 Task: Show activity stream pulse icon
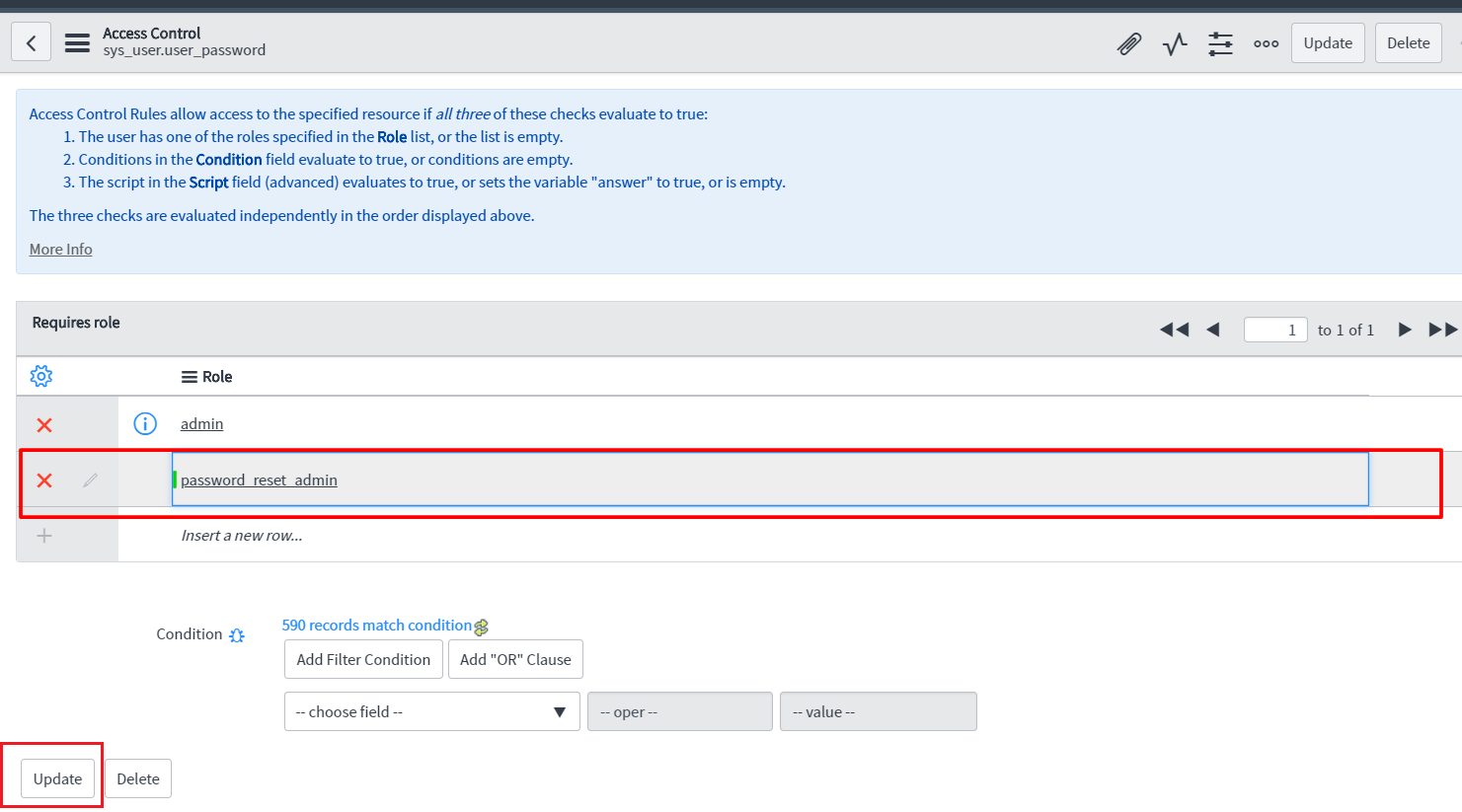pyautogui.click(x=1175, y=43)
